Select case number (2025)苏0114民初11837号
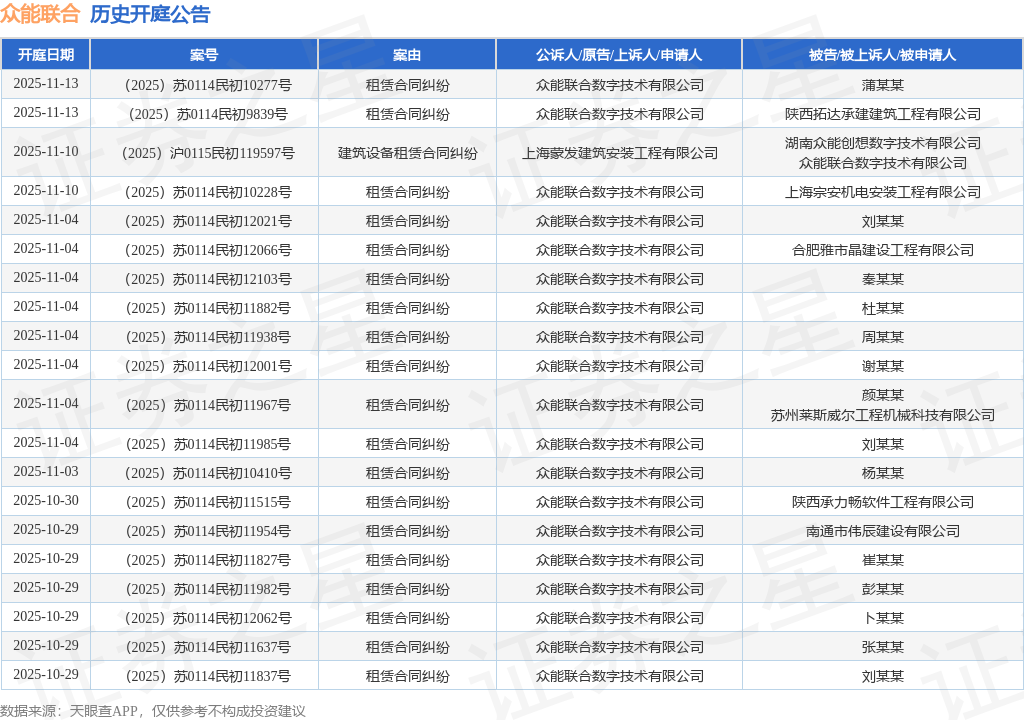 (x=208, y=676)
